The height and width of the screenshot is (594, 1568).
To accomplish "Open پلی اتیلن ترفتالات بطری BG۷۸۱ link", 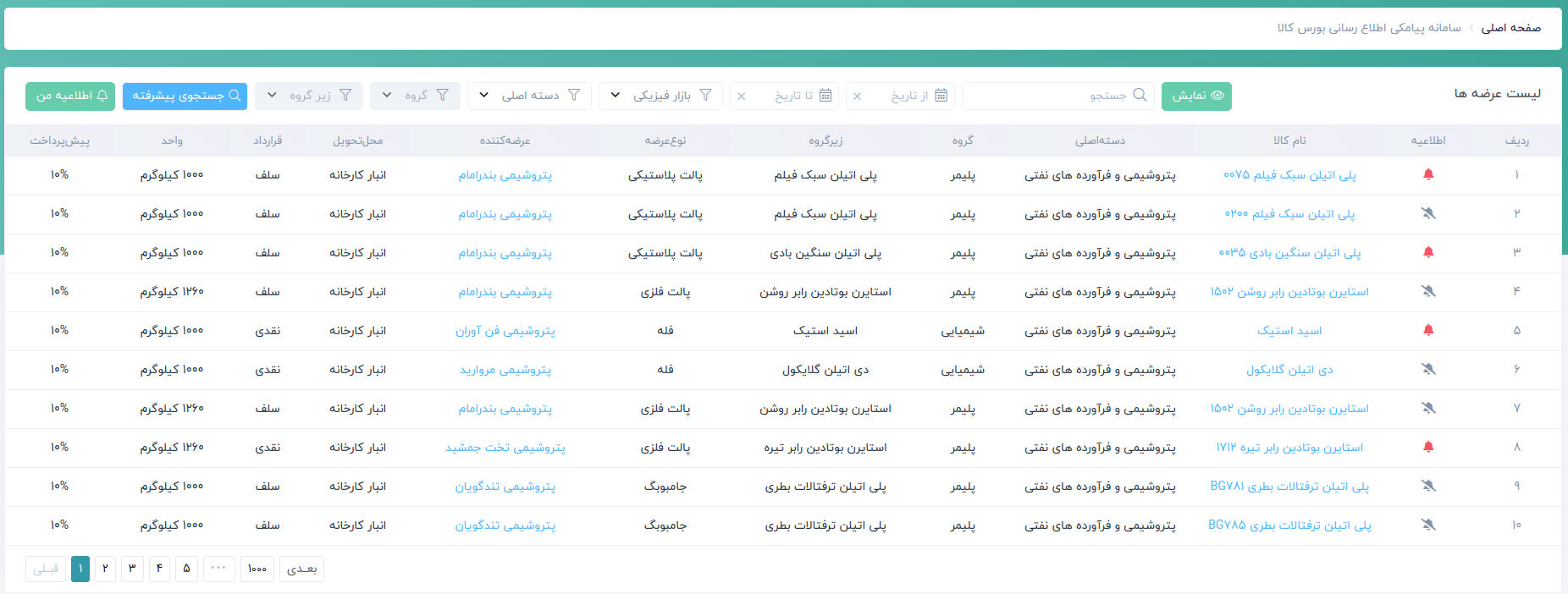I will [1289, 487].
